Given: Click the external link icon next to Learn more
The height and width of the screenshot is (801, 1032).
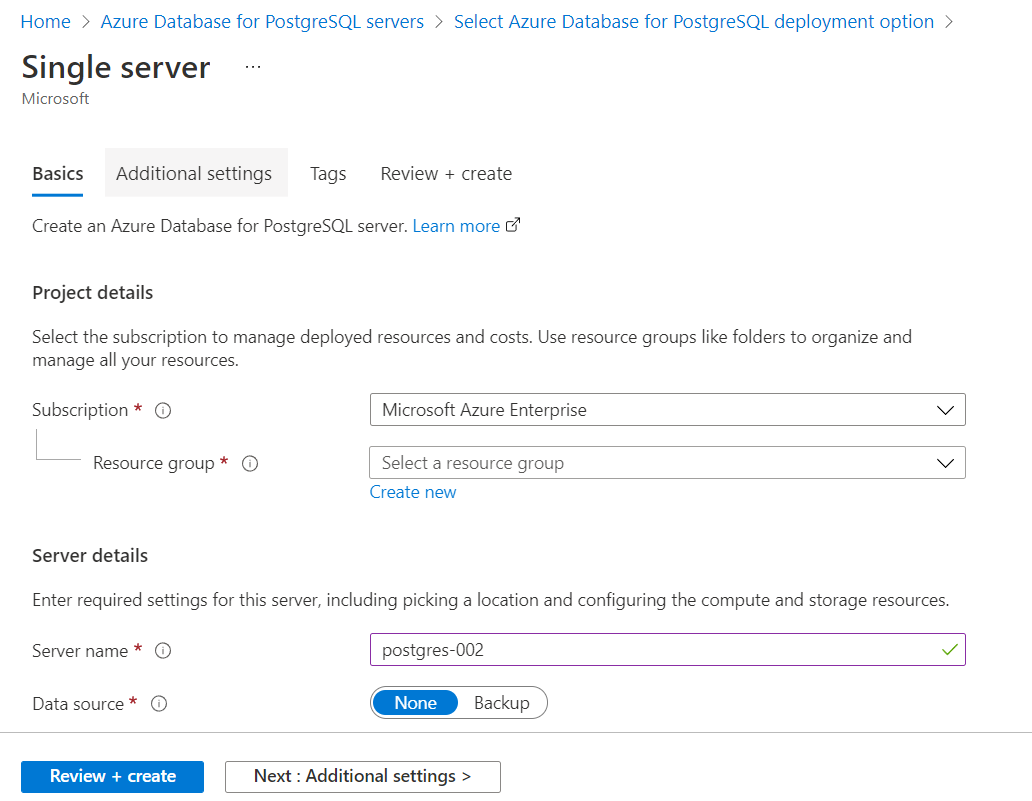Looking at the screenshot, I should pos(513,225).
